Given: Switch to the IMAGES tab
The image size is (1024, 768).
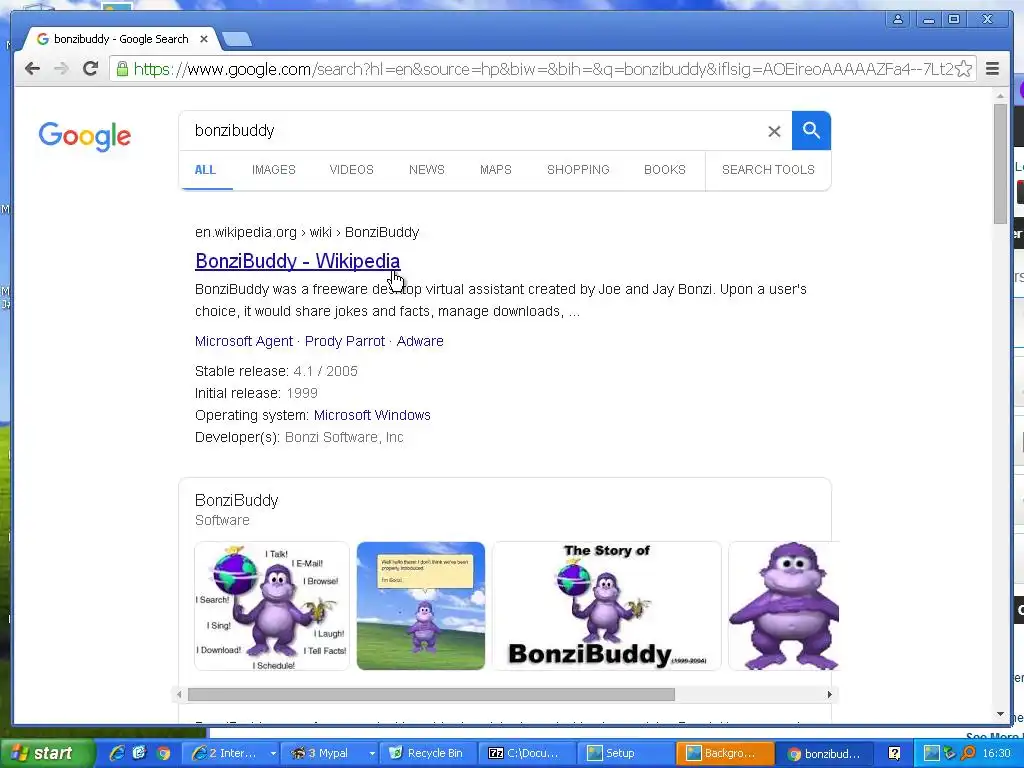Looking at the screenshot, I should point(274,170).
